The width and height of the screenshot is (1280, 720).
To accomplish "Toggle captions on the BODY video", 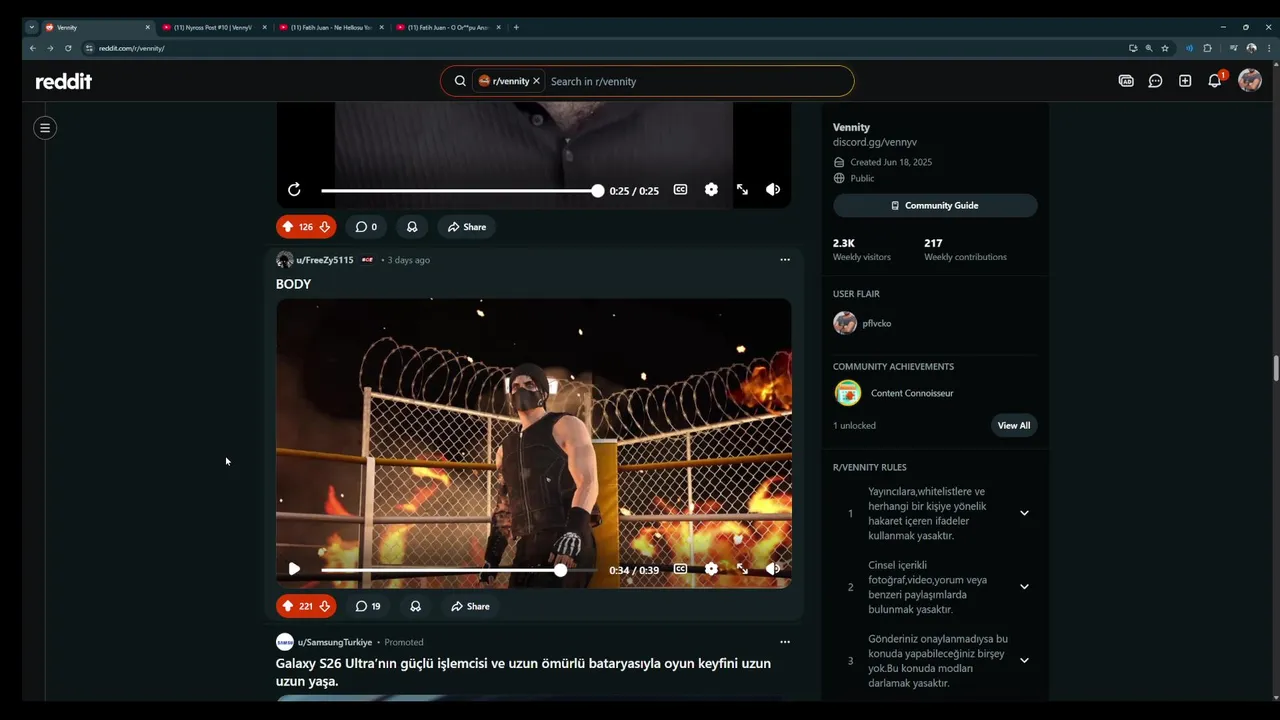I will coord(680,569).
